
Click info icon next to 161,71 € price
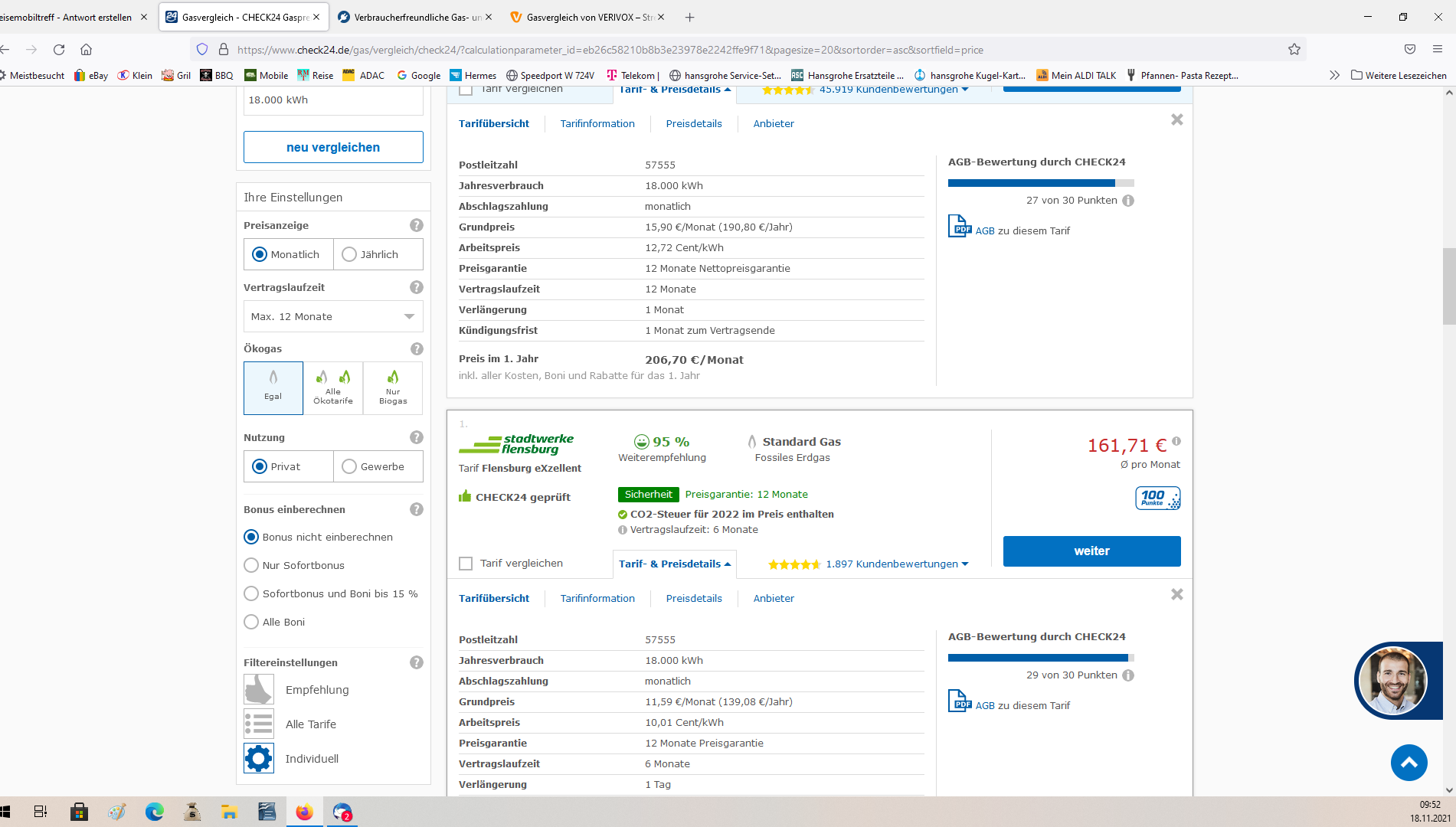click(x=1176, y=441)
